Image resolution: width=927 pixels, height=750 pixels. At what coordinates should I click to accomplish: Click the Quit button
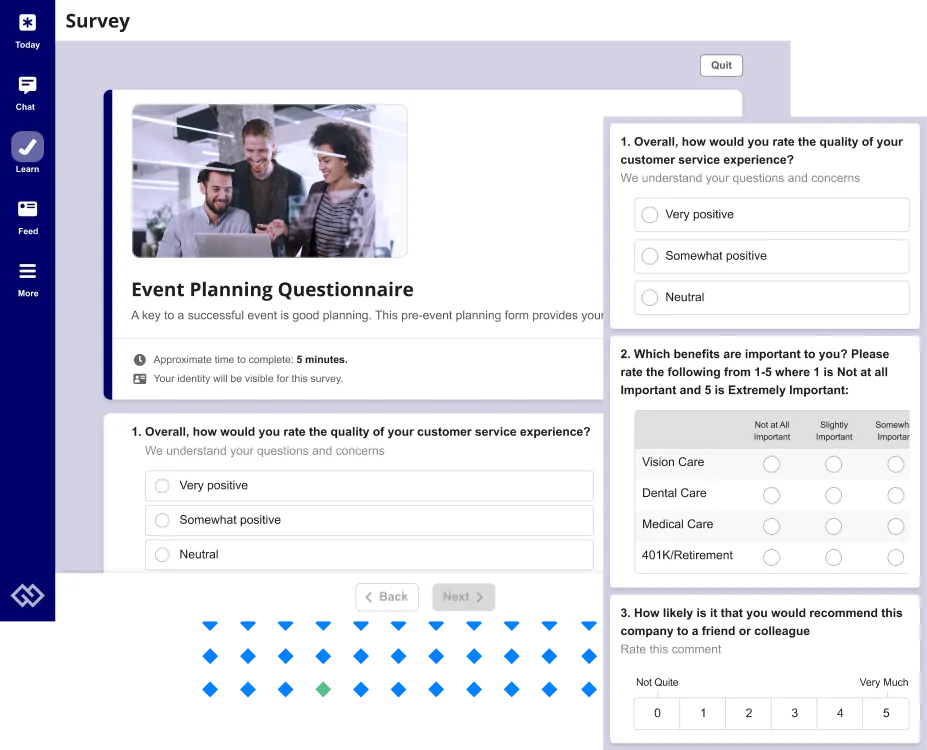tap(721, 65)
